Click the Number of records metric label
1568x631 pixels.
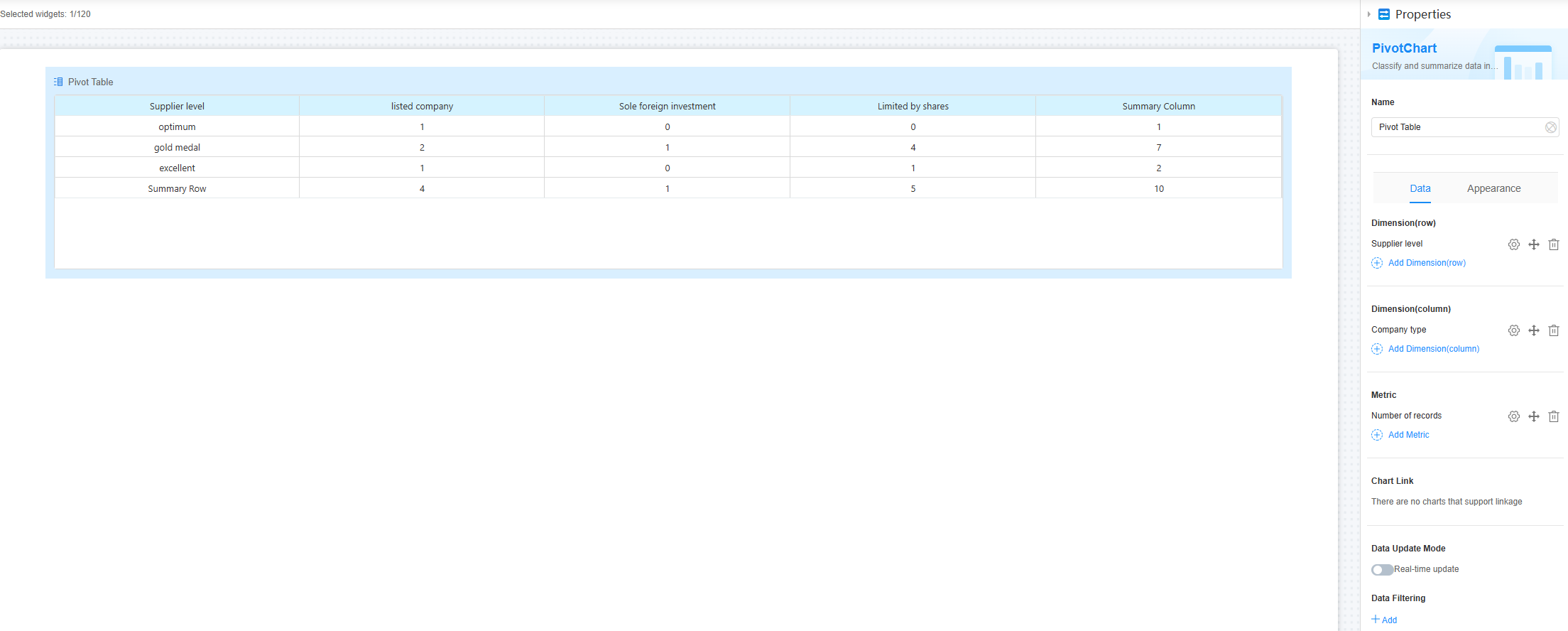point(1406,416)
